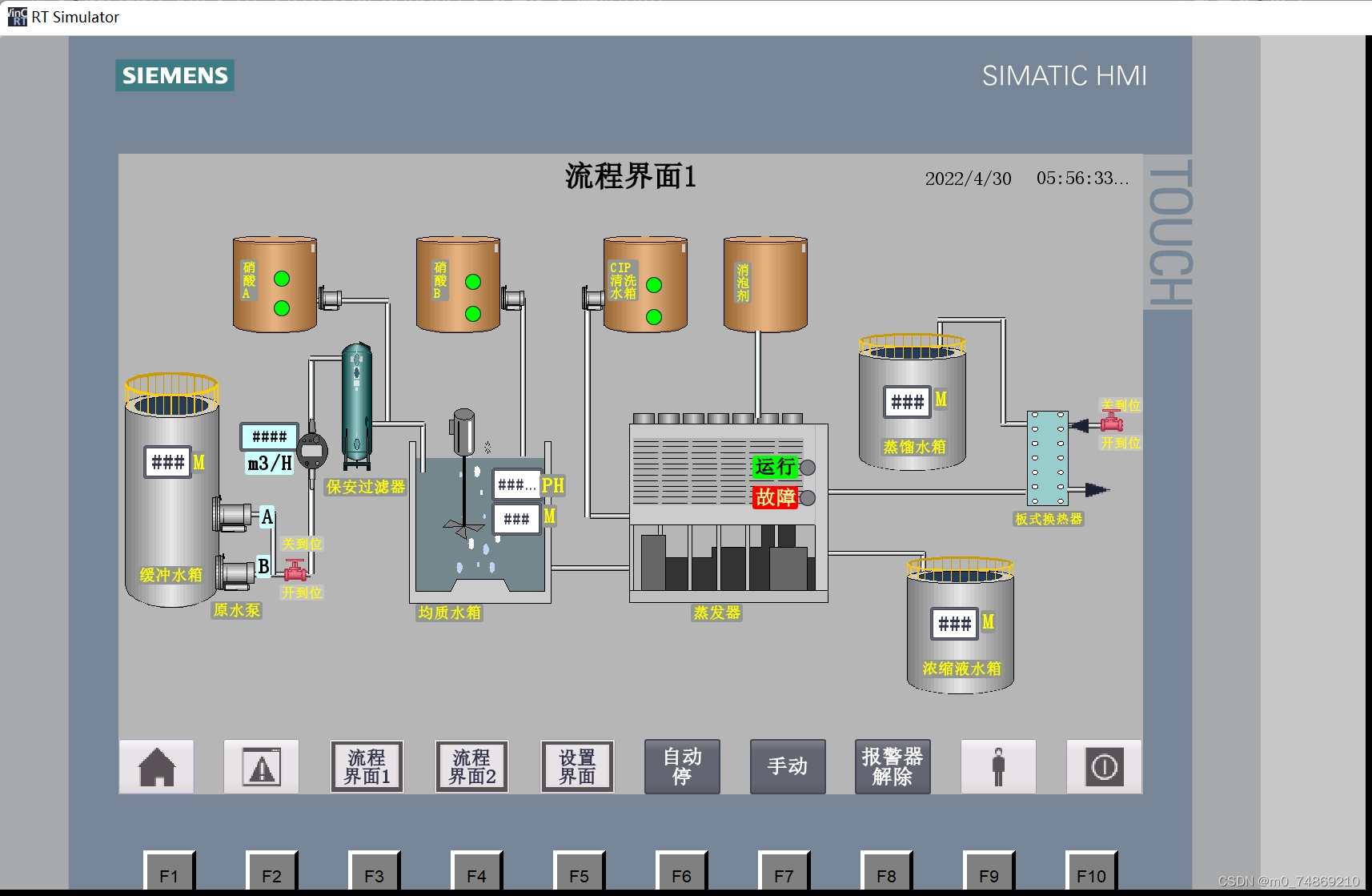Click the 板式换热器 plate heat exchanger
Image resolution: width=1372 pixels, height=896 pixels.
pos(1048,458)
